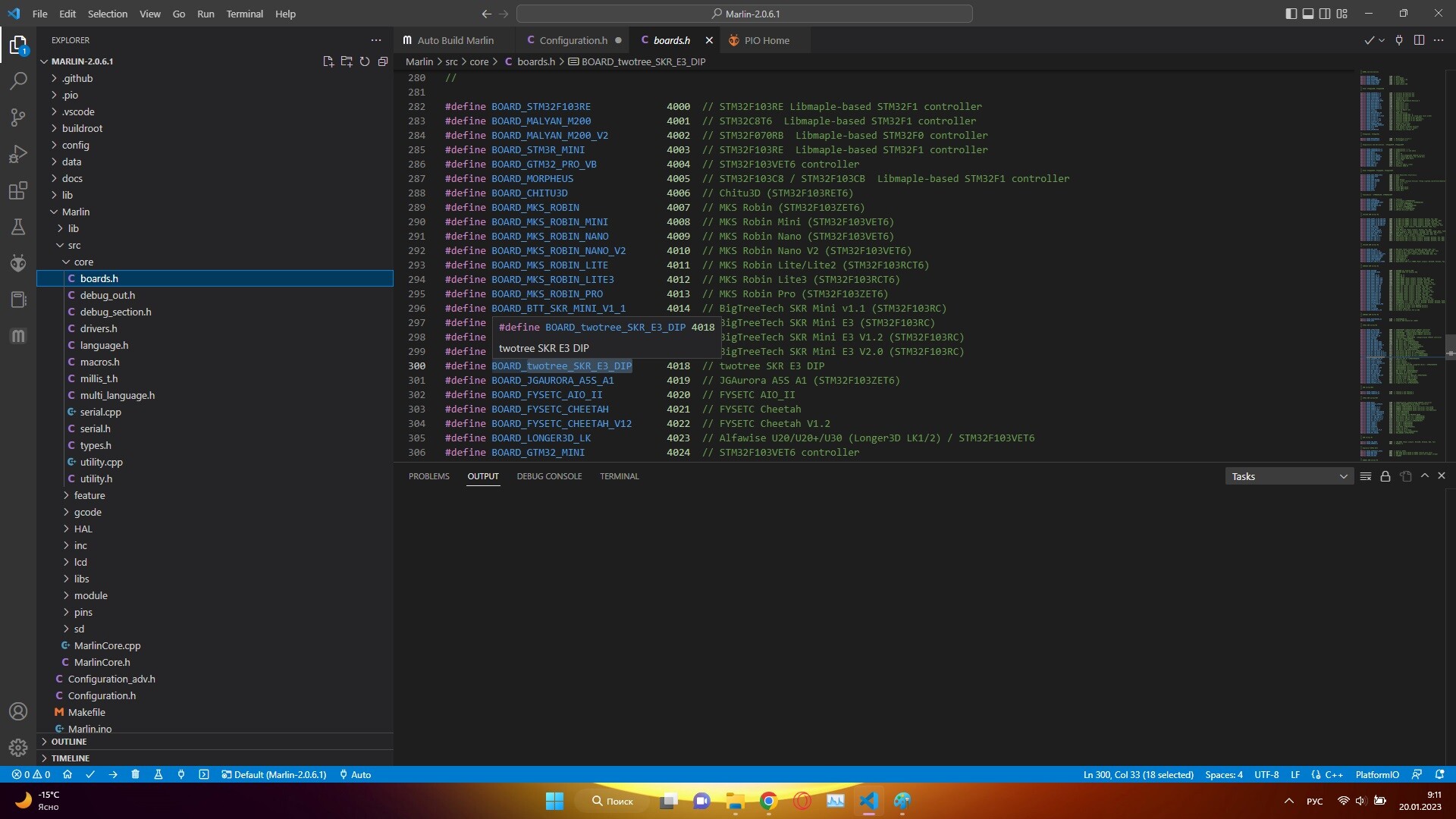Expand the feature folder
1456x819 pixels.
pos(89,495)
